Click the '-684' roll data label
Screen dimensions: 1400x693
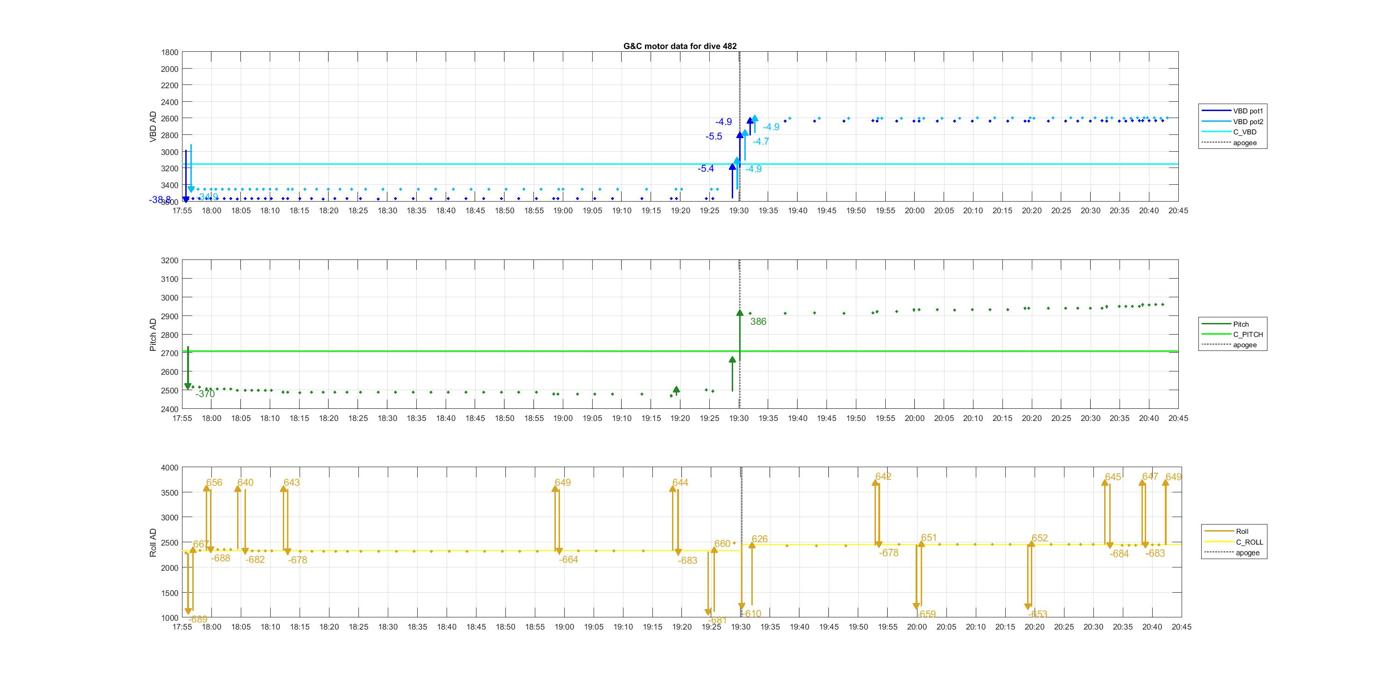point(1119,554)
